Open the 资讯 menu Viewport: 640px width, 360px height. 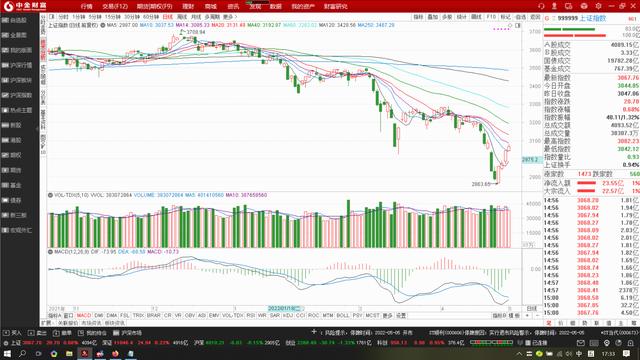click(233, 7)
